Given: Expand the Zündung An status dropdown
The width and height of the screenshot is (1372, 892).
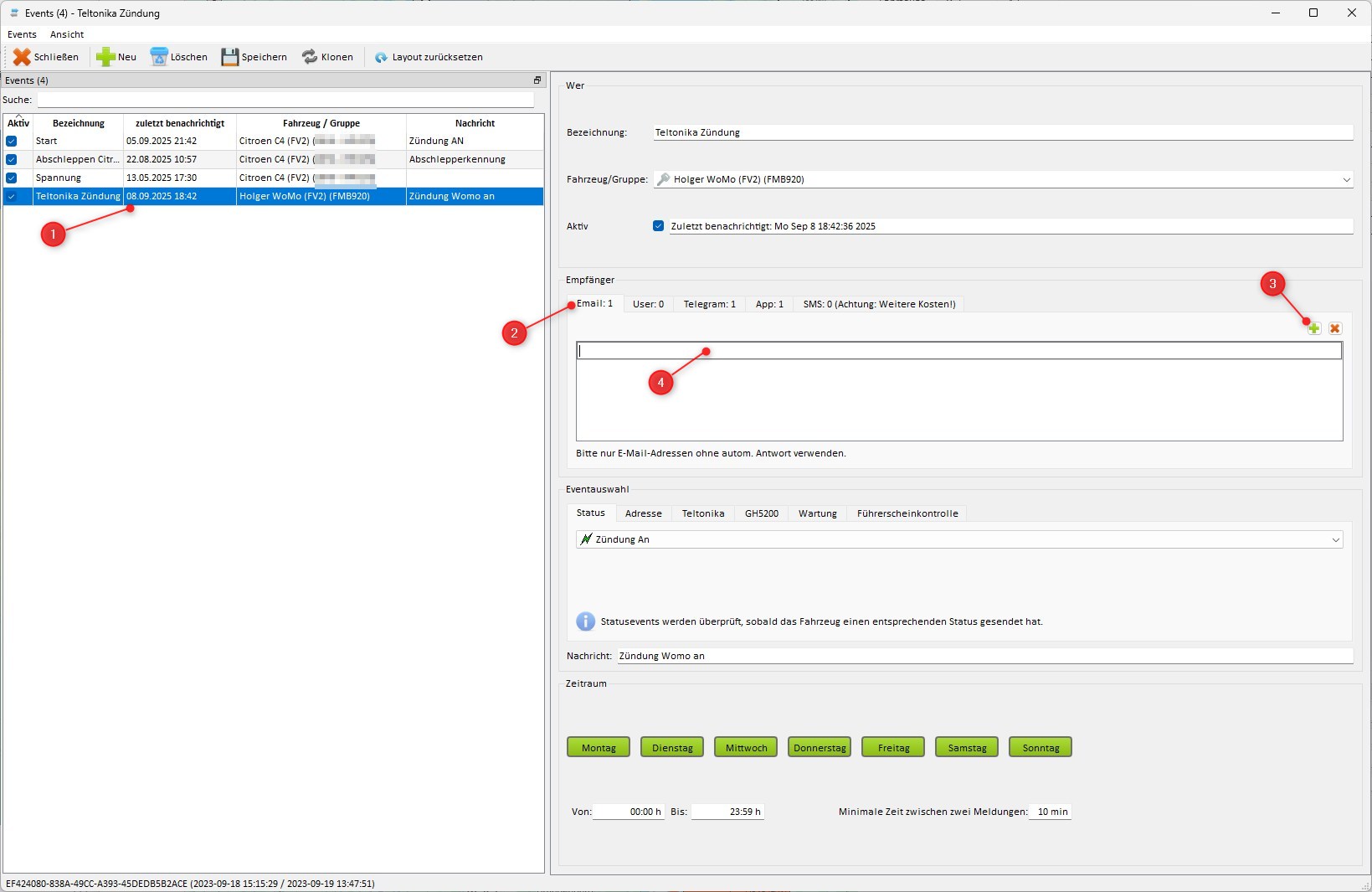Looking at the screenshot, I should (x=1336, y=539).
